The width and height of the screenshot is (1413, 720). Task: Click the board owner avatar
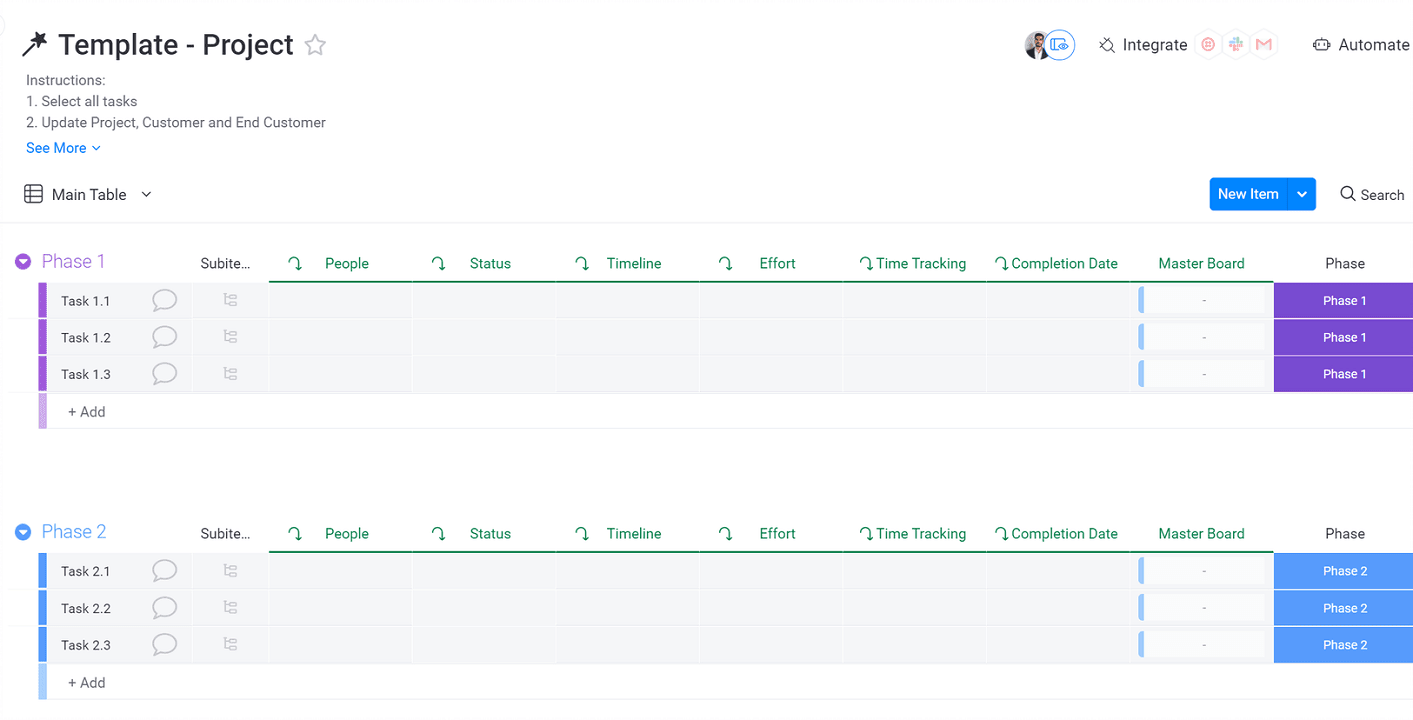[x=1035, y=44]
